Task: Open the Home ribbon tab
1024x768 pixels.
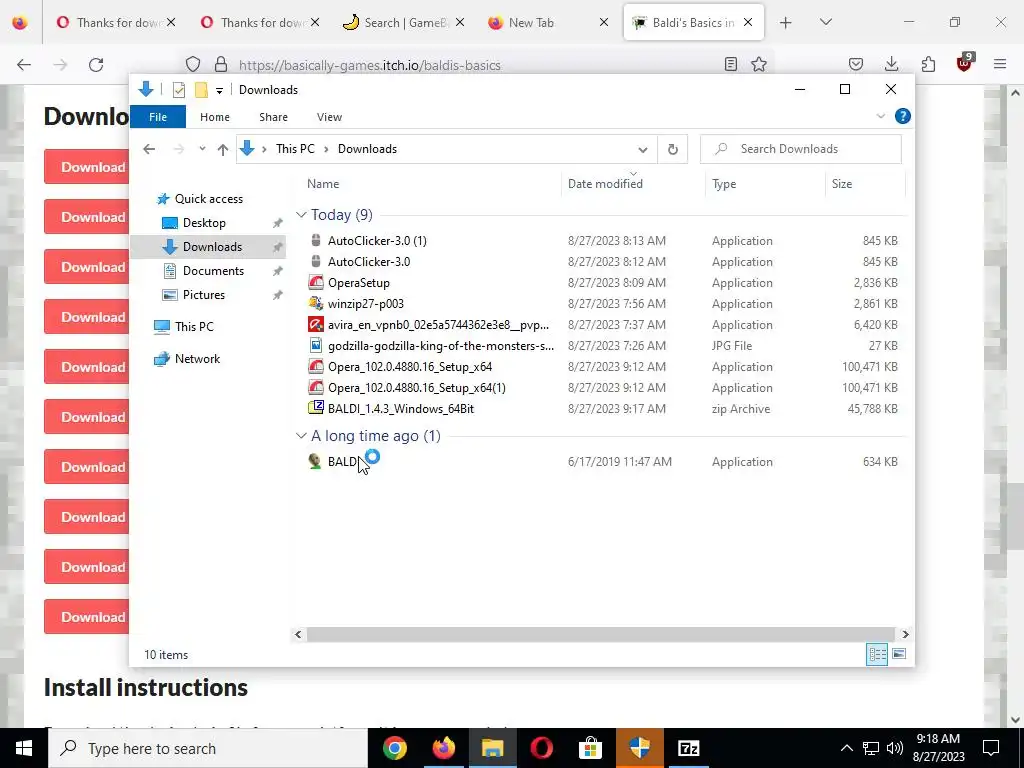Action: click(215, 117)
